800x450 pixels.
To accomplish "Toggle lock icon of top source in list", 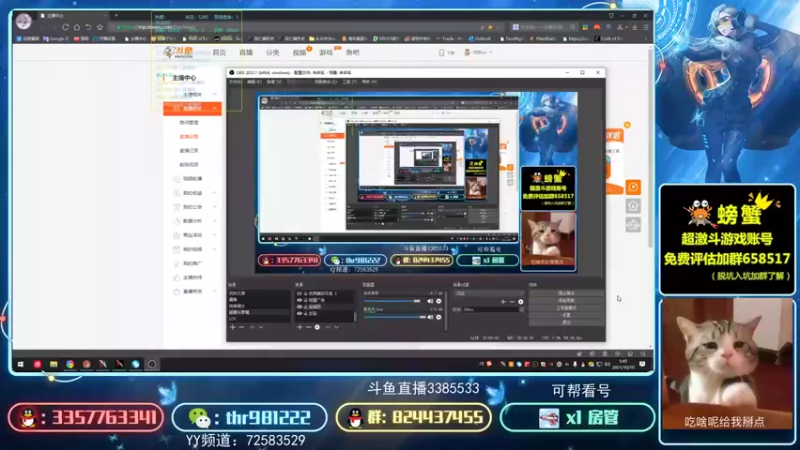I will click(306, 294).
